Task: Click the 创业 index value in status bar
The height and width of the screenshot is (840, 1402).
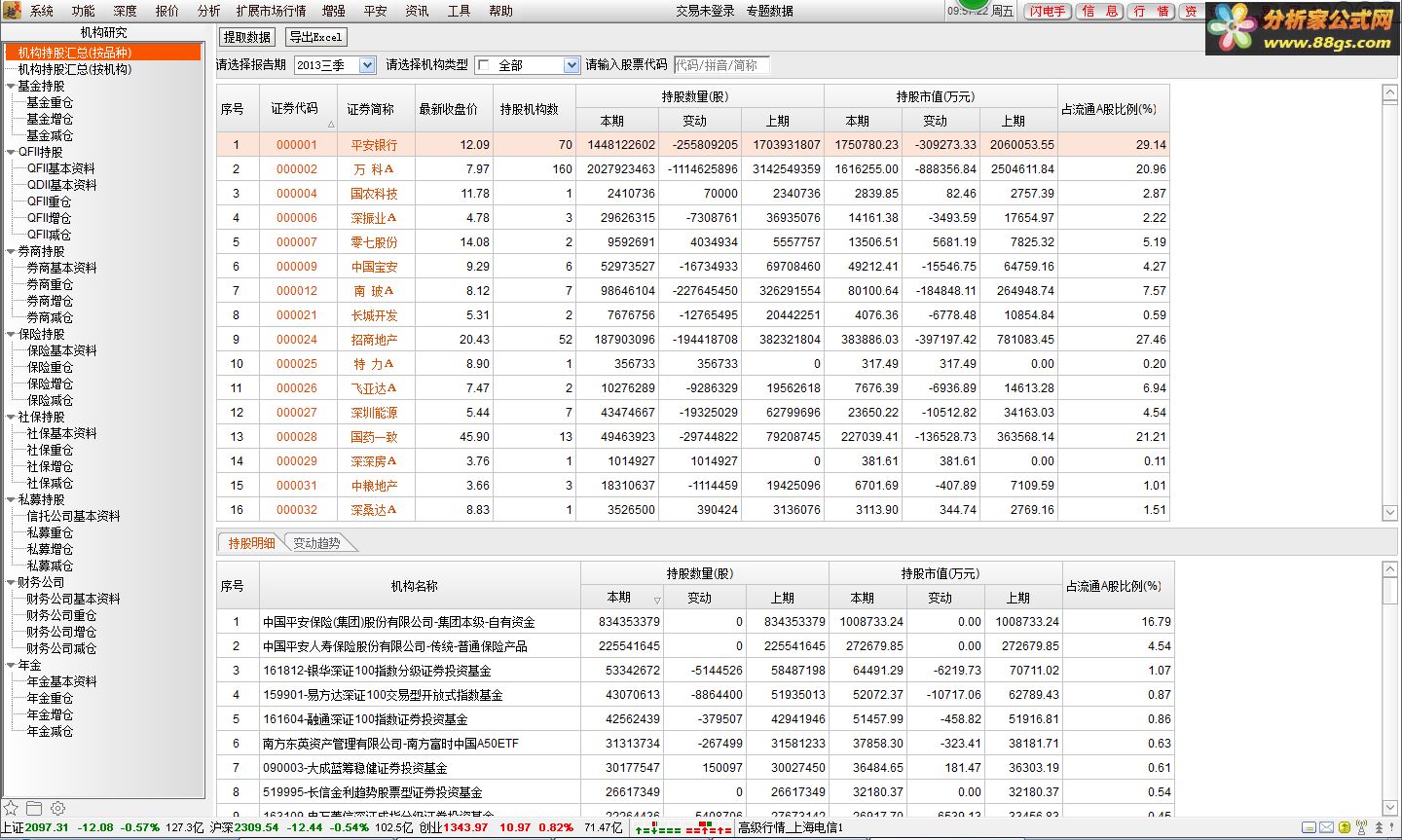Action: tap(465, 827)
